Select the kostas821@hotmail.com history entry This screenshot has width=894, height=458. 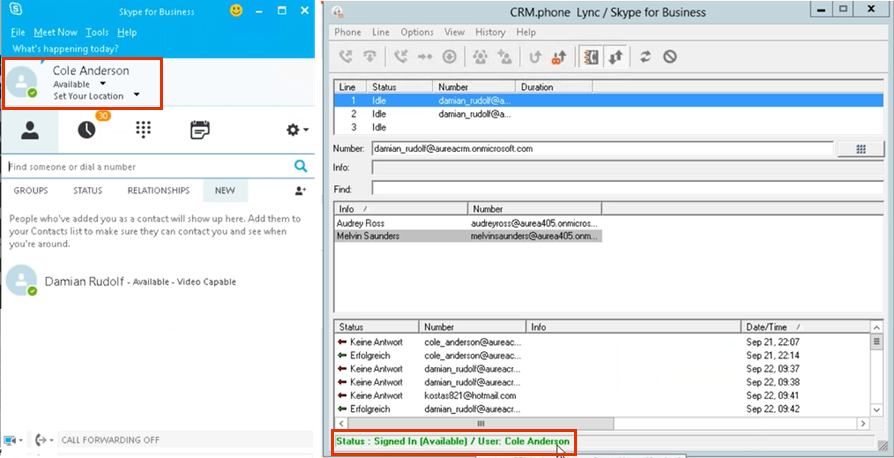[x=602, y=395]
